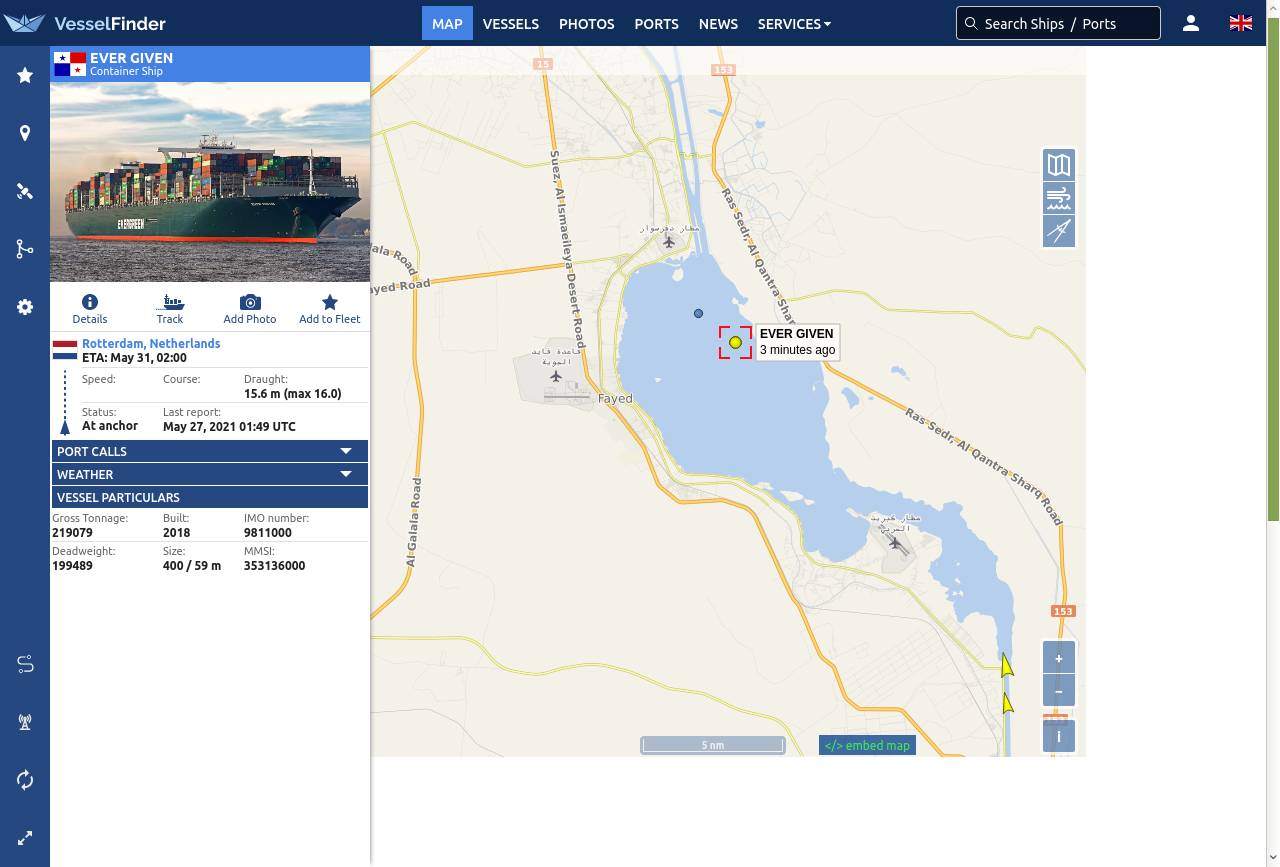Click the ETA: May 31, 02:00 text
The width and height of the screenshot is (1280, 867).
134,358
